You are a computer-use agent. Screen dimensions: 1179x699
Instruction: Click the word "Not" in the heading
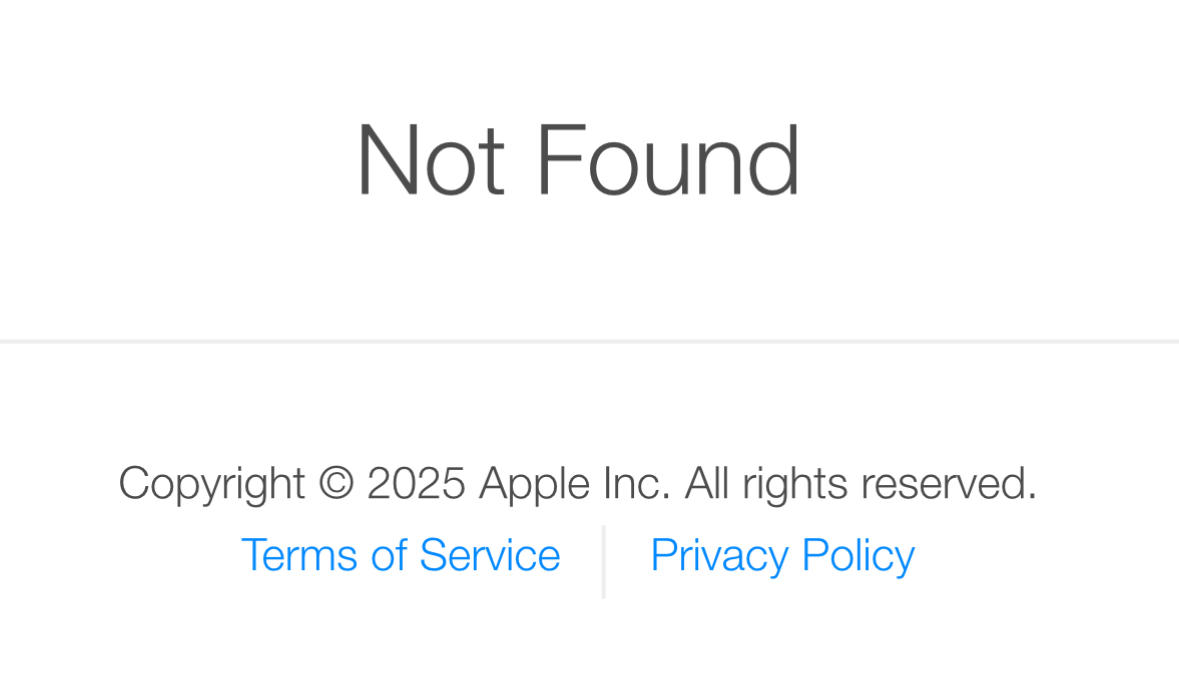click(431, 160)
